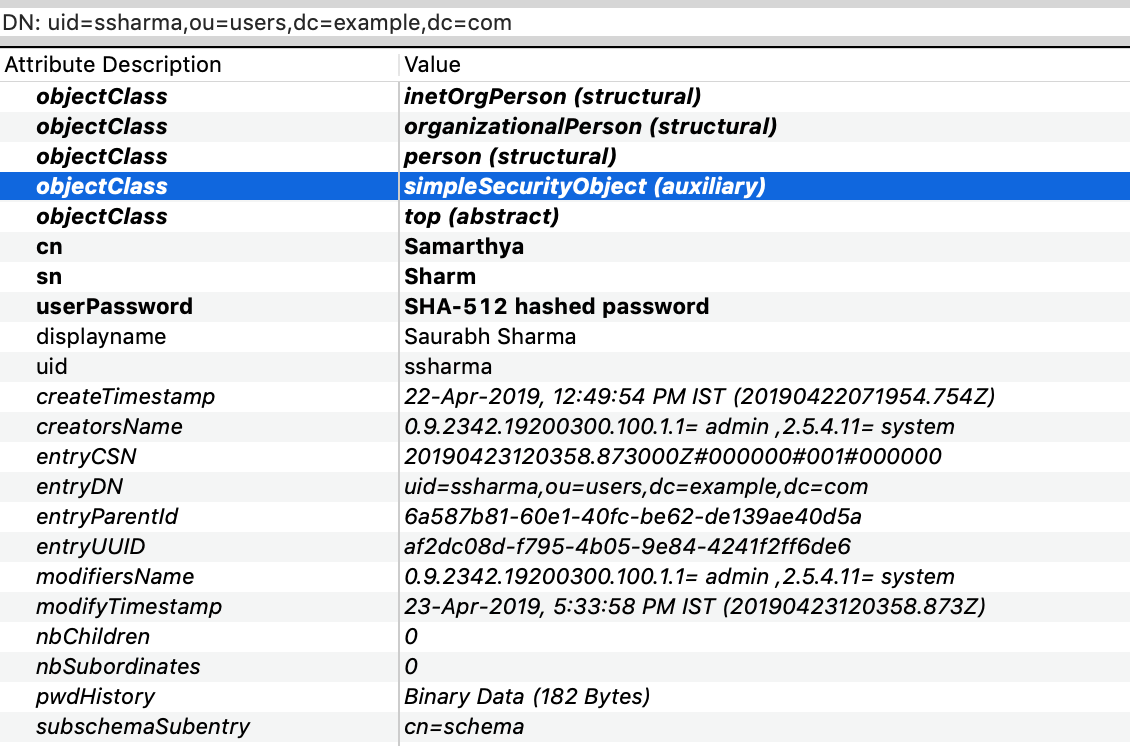Select the entryParentId attribute row
This screenshot has height=746, width=1130.
tap(400, 516)
